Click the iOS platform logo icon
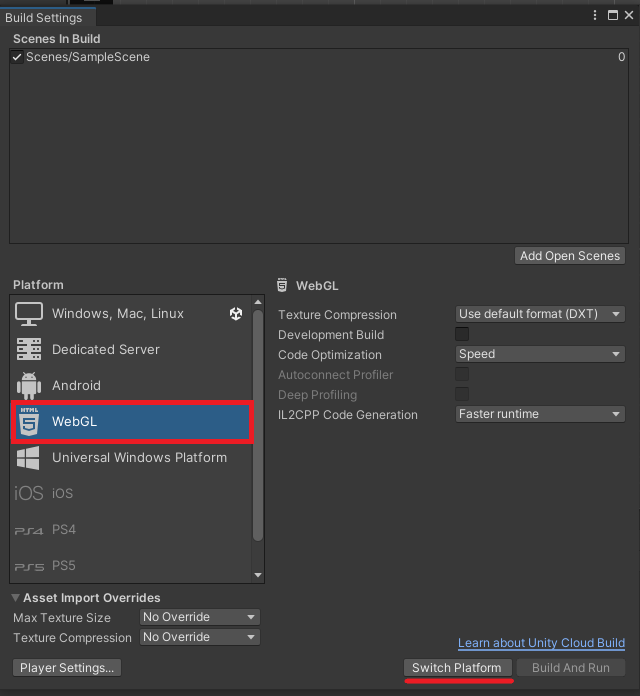The image size is (640, 696). coord(29,493)
